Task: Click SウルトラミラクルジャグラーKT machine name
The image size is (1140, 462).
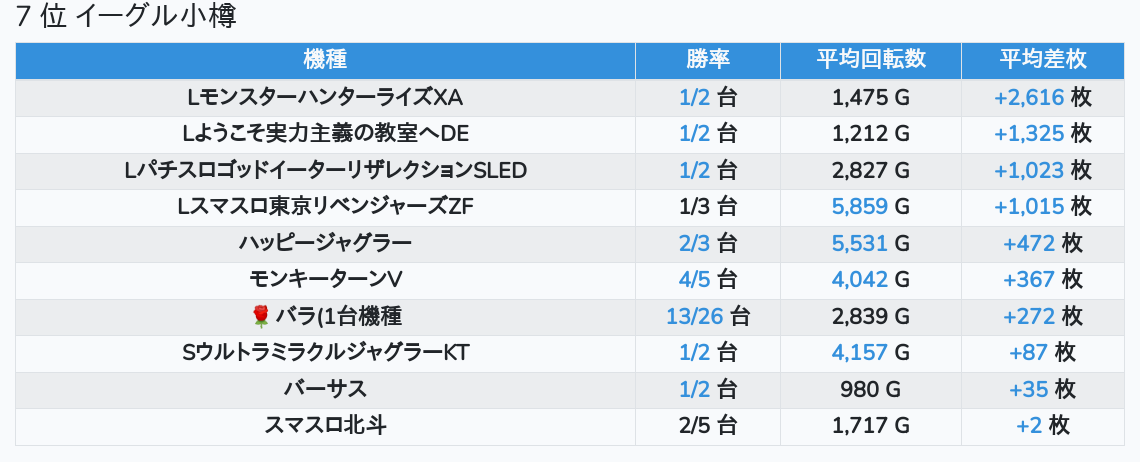Action: pyautogui.click(x=325, y=353)
